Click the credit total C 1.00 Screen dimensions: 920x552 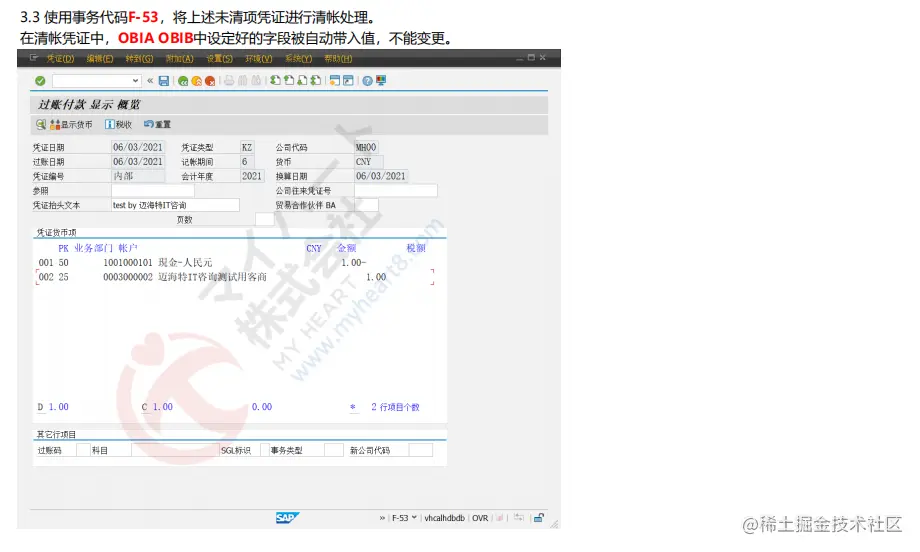(x=157, y=407)
